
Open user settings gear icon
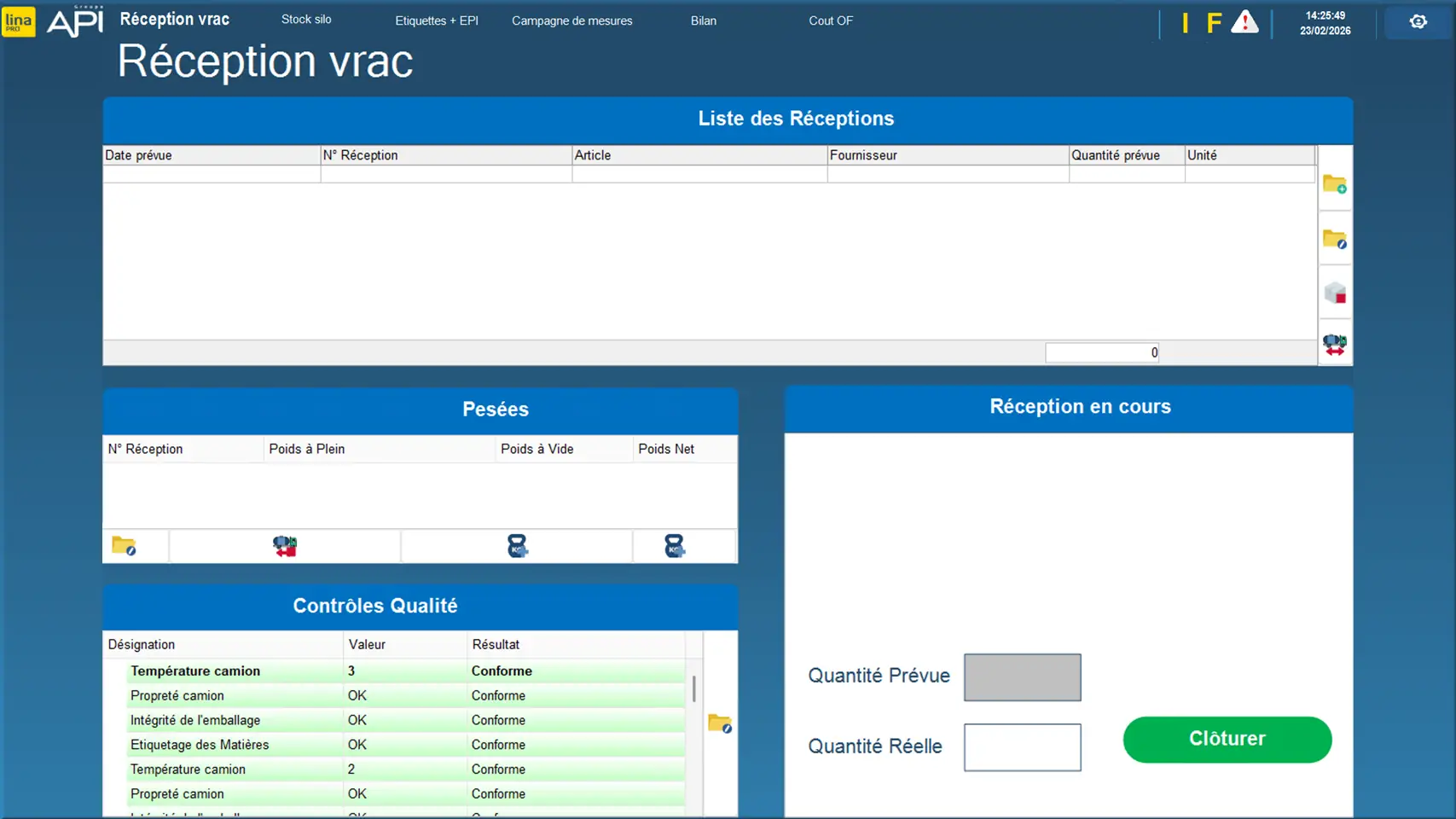click(1418, 22)
